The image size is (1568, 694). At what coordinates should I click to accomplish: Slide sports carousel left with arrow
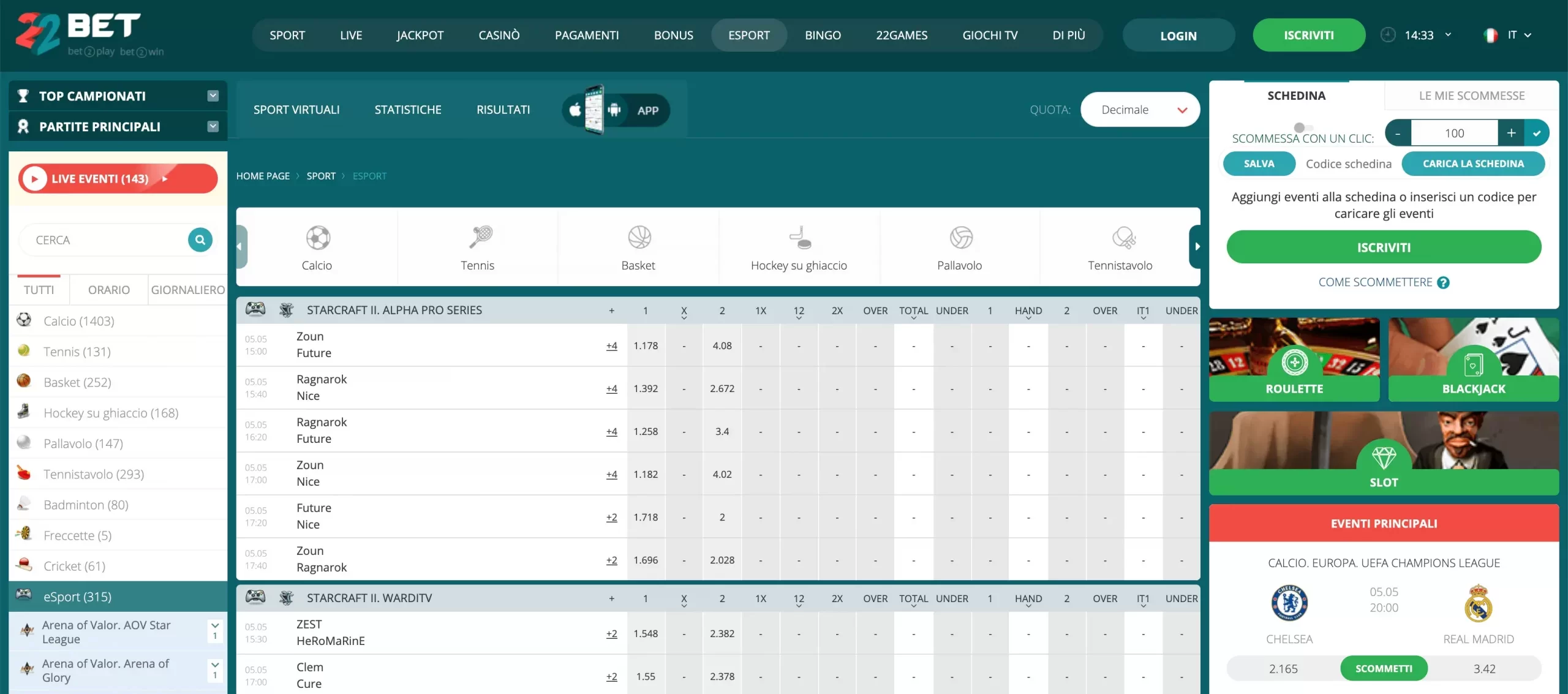point(241,246)
